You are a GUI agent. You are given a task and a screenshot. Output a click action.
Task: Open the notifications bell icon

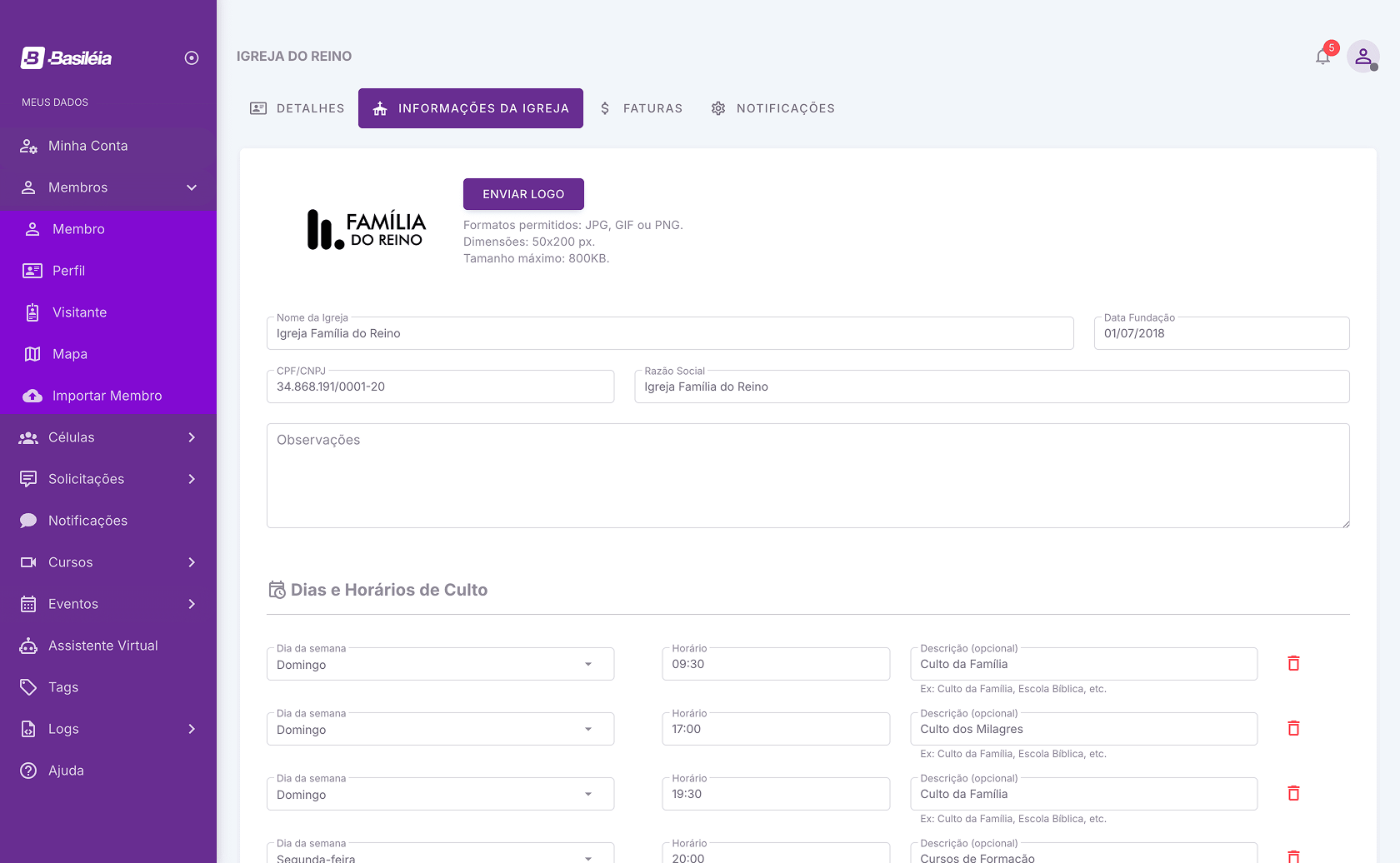[x=1322, y=57]
